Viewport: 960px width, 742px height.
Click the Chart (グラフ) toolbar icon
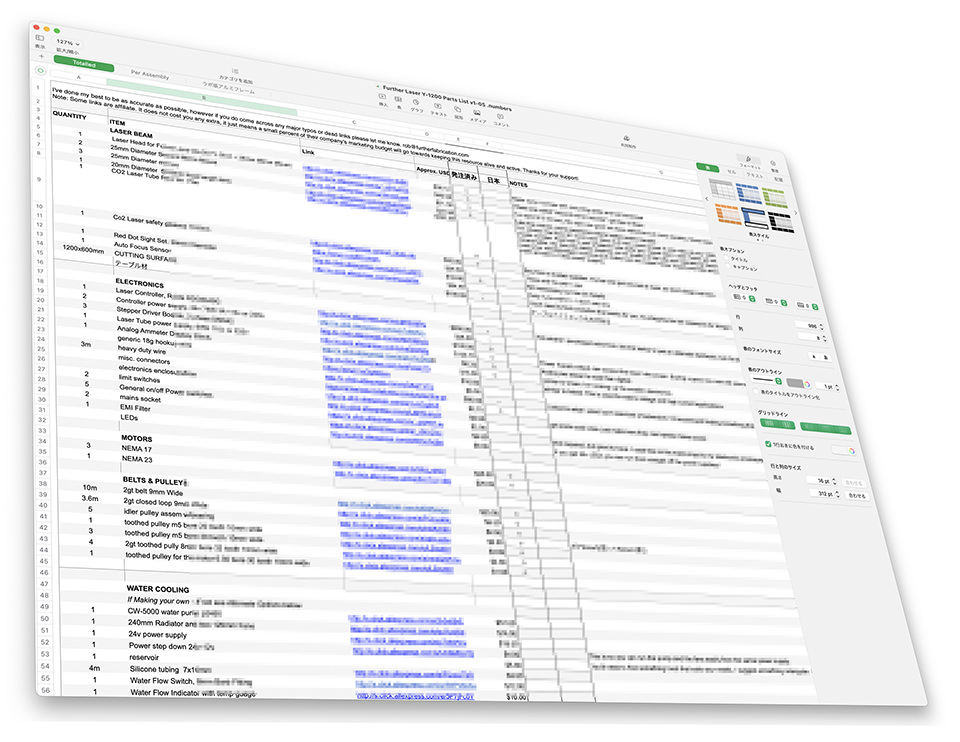click(416, 102)
